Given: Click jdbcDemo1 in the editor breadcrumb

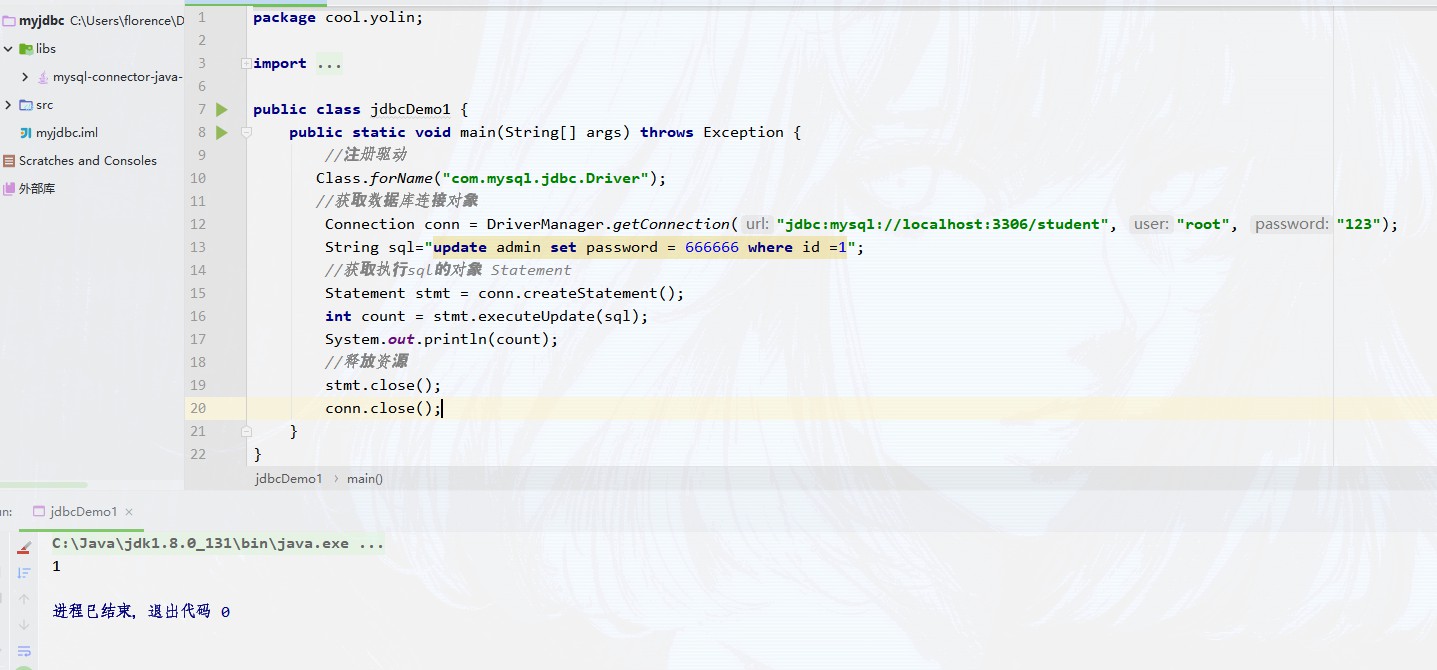Looking at the screenshot, I should 288,478.
